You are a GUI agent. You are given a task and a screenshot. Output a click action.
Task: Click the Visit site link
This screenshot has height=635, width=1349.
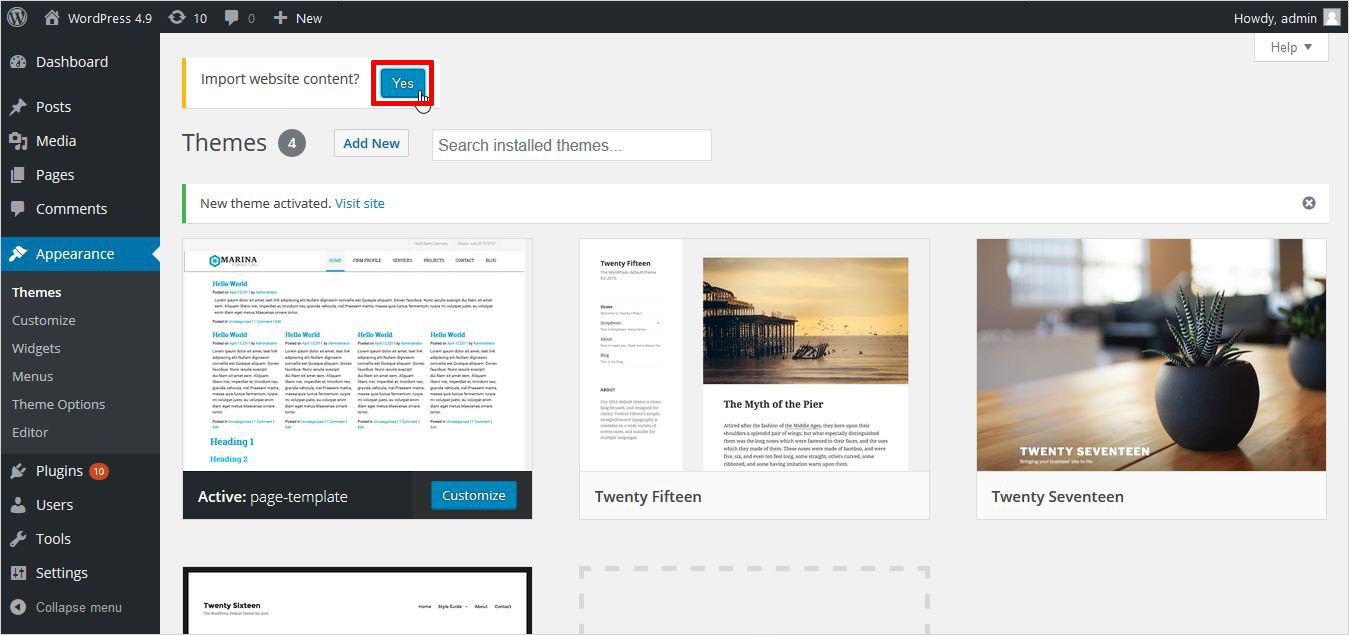click(x=359, y=203)
